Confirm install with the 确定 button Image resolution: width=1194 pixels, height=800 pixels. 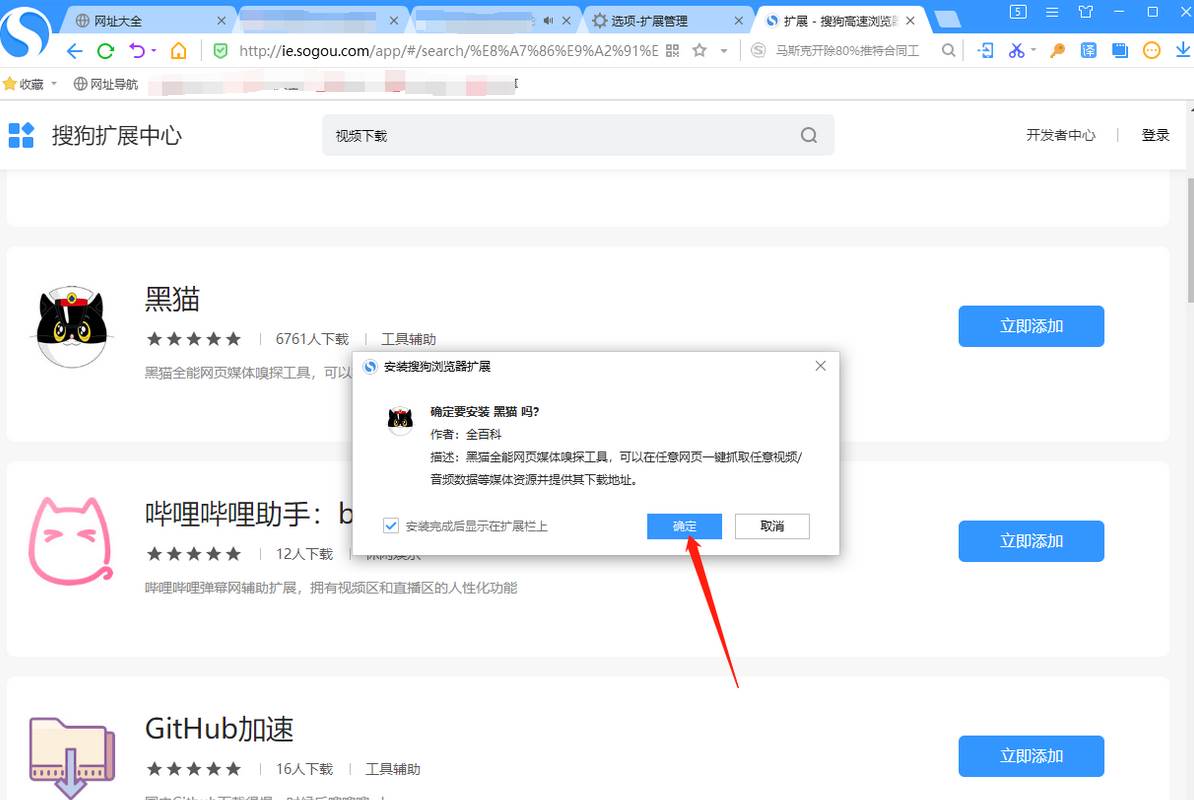(x=685, y=526)
